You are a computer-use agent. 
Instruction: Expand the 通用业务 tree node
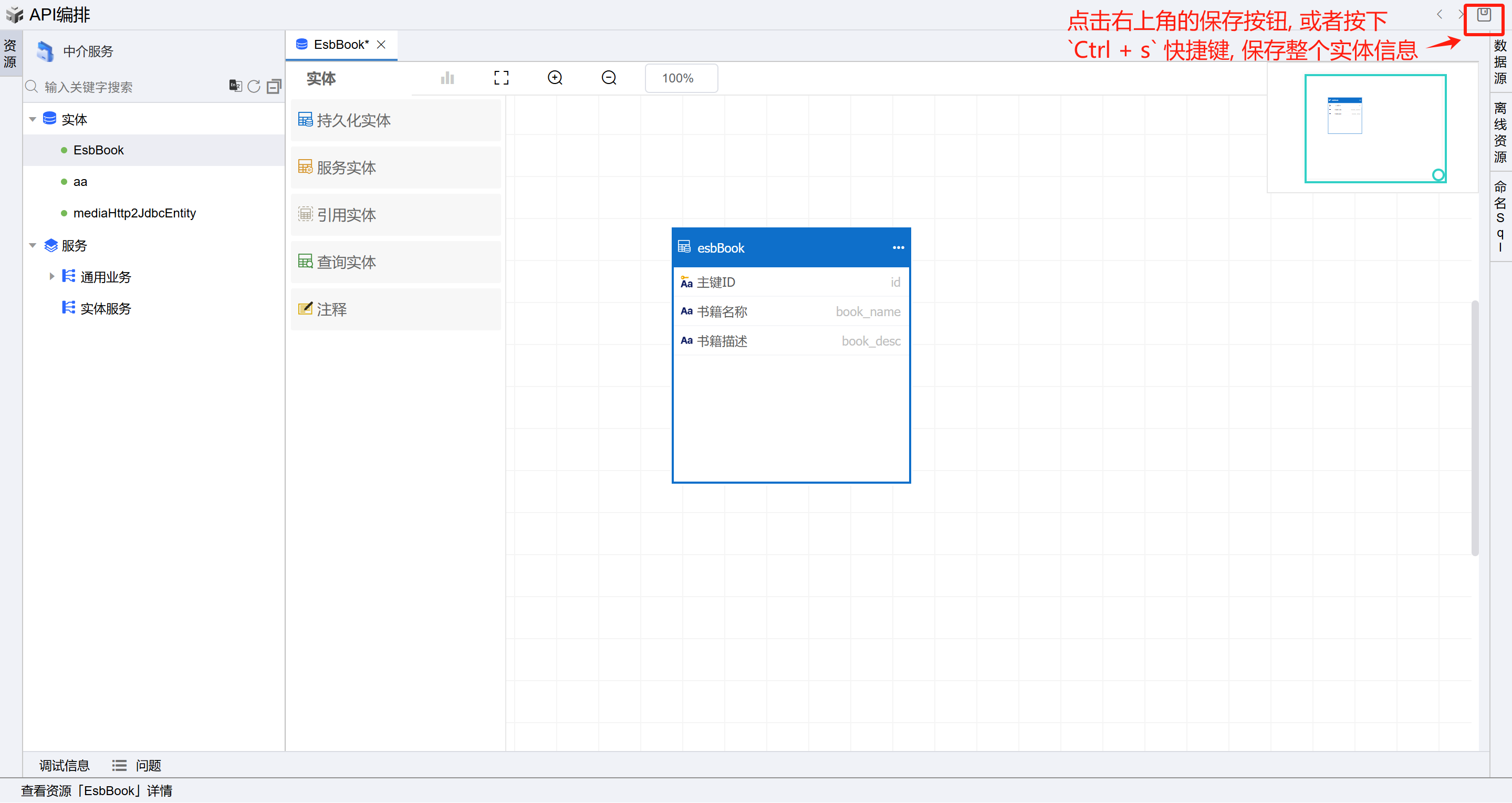[51, 276]
